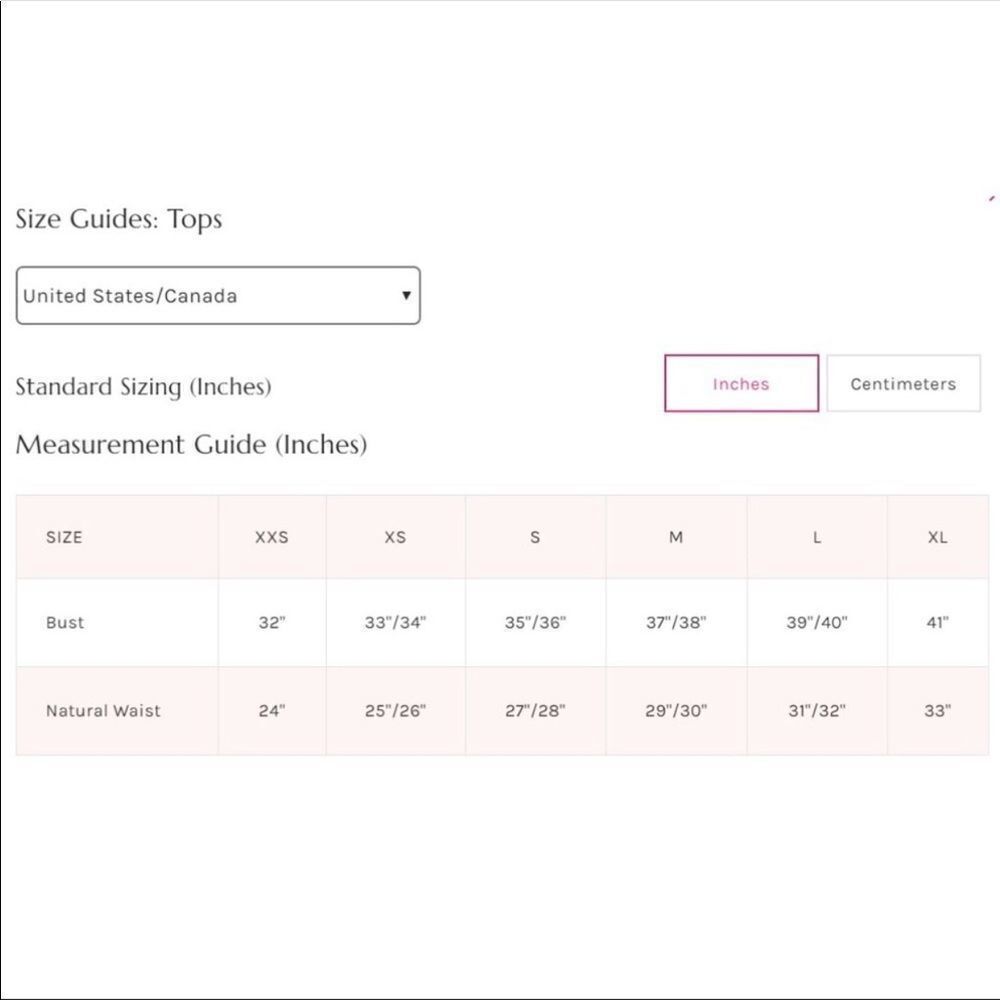Switch measurements to Inches

[x=741, y=383]
